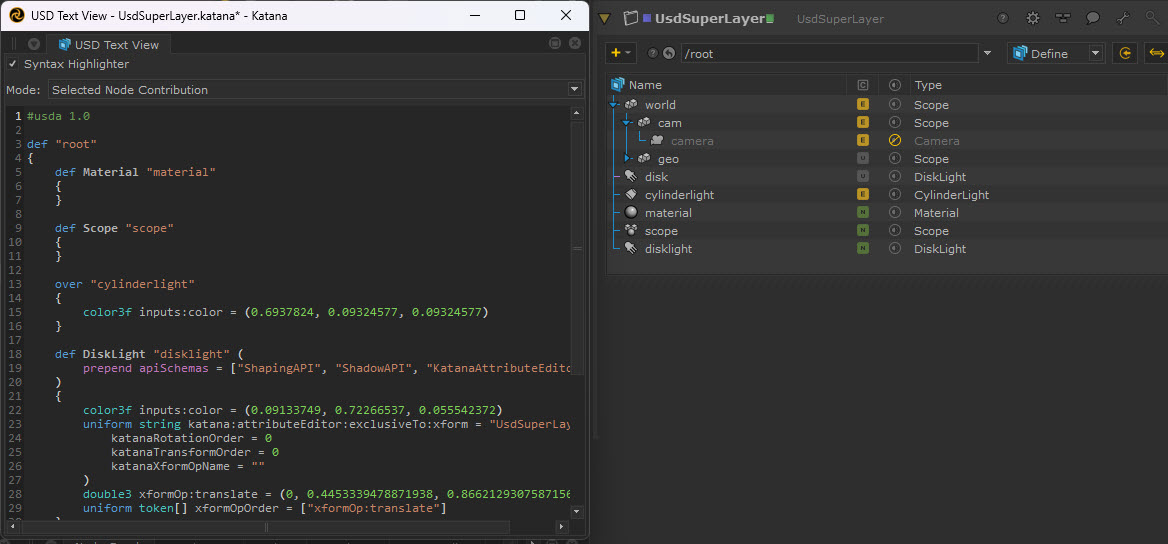
Task: Click the /root path input field
Action: pyautogui.click(x=830, y=54)
